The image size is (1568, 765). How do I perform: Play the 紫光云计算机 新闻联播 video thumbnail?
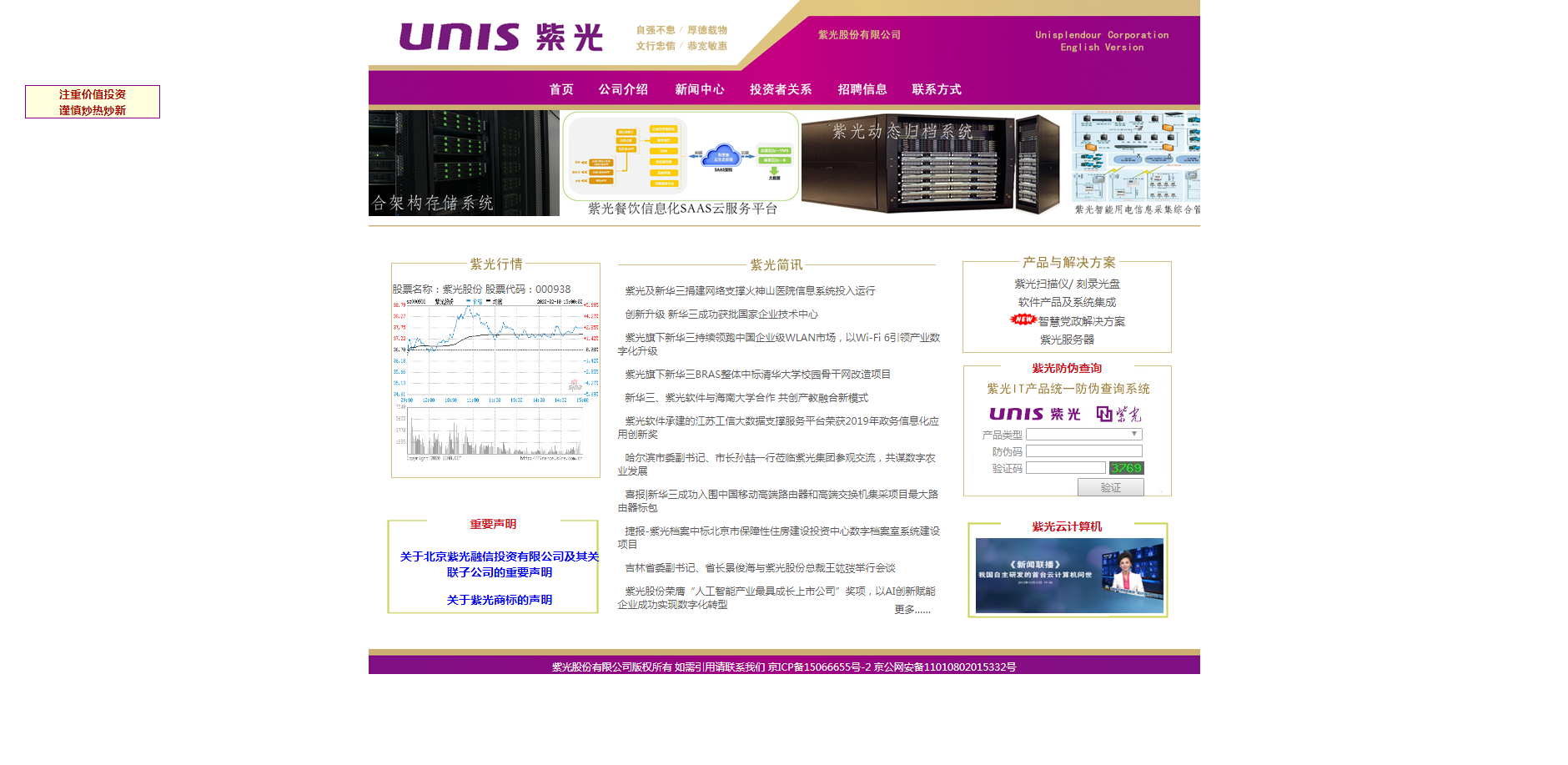pyautogui.click(x=1069, y=576)
